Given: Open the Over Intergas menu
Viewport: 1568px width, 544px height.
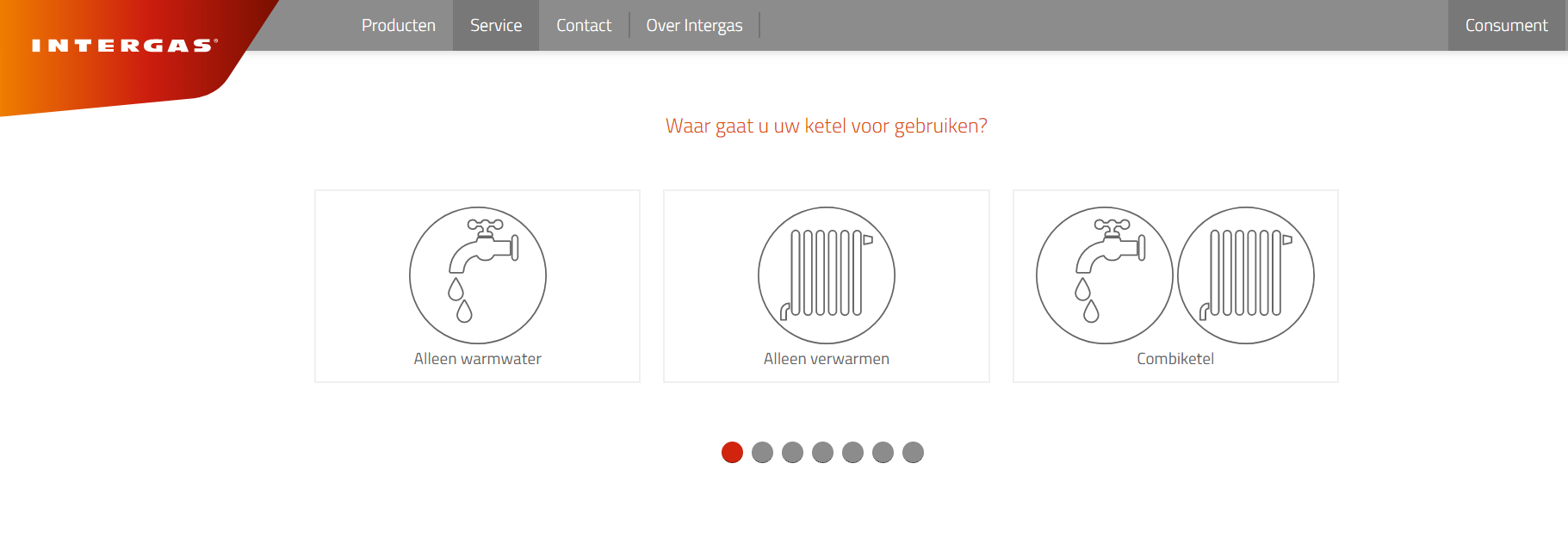Looking at the screenshot, I should [x=694, y=26].
